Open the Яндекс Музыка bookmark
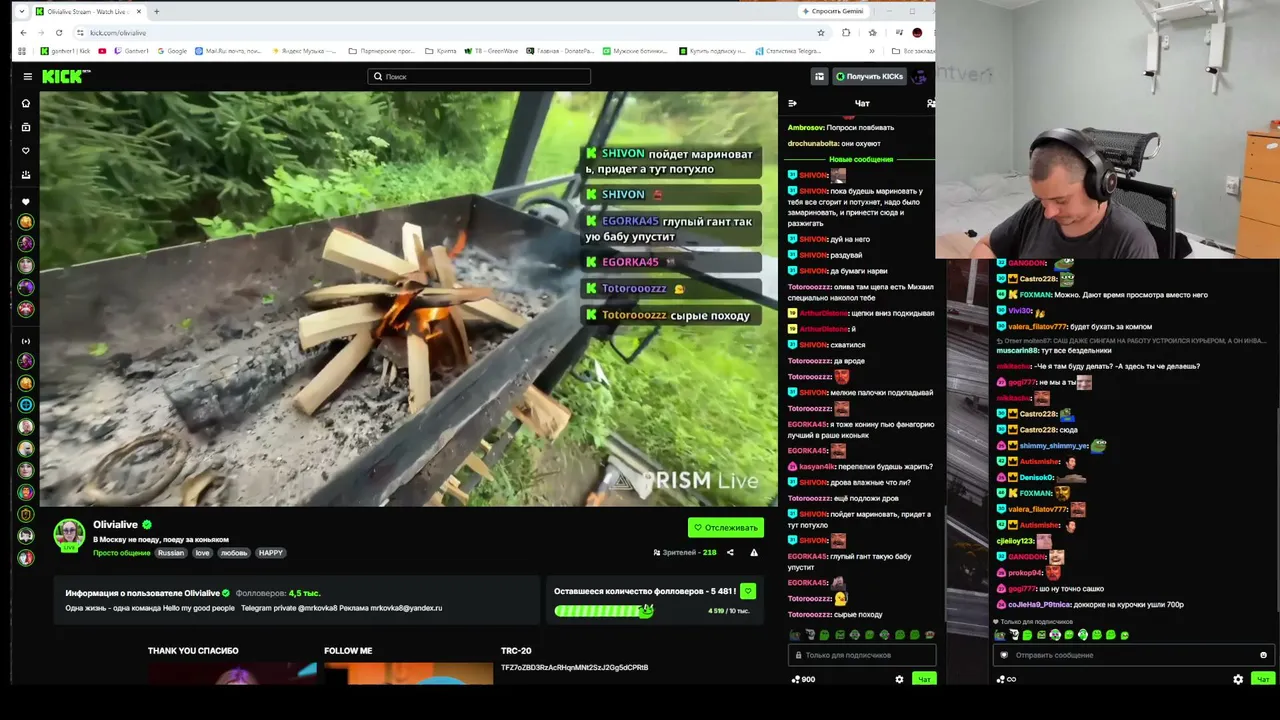Viewport: 1280px width, 720px height. coord(306,51)
